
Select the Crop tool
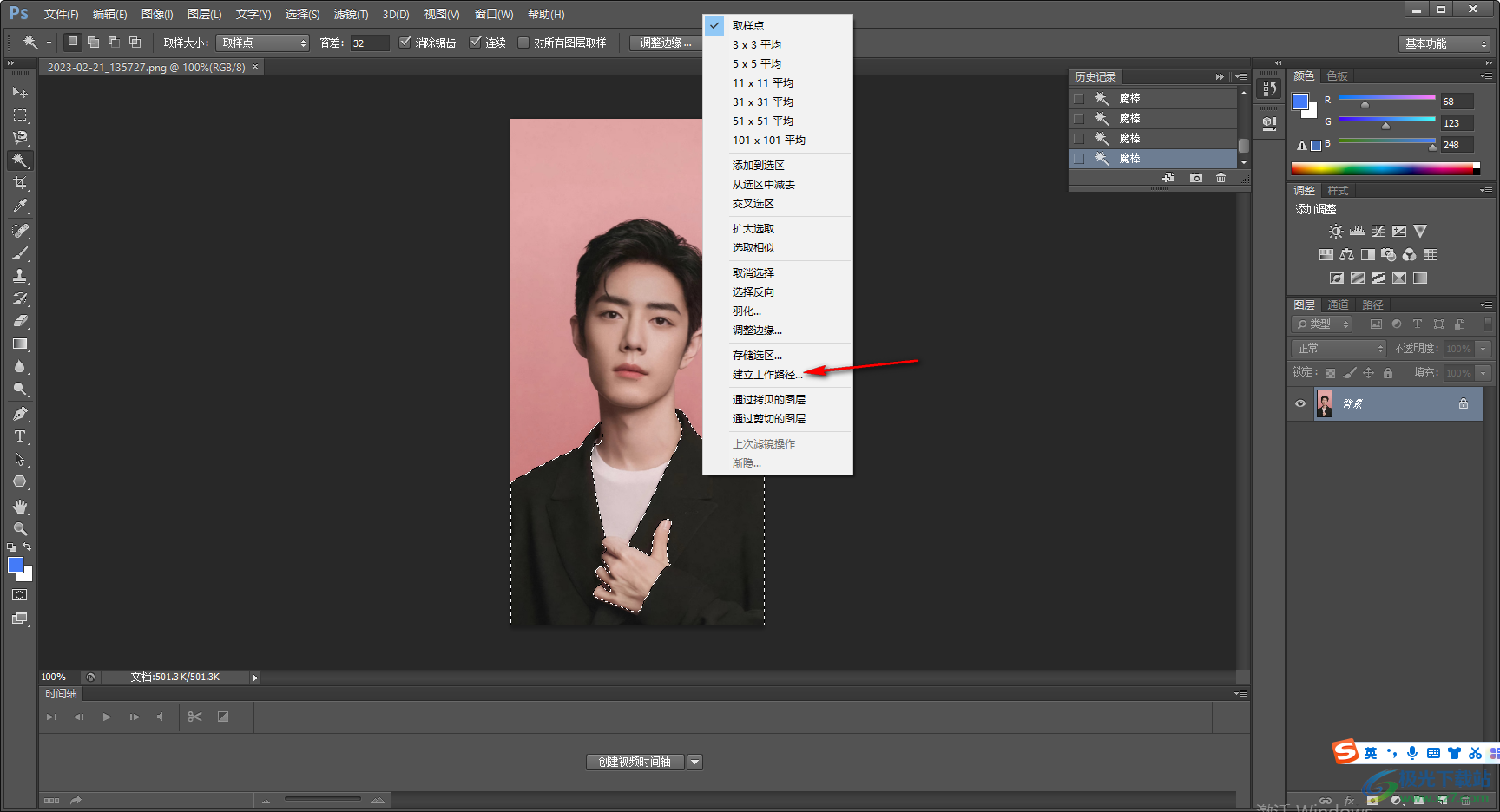[20, 183]
